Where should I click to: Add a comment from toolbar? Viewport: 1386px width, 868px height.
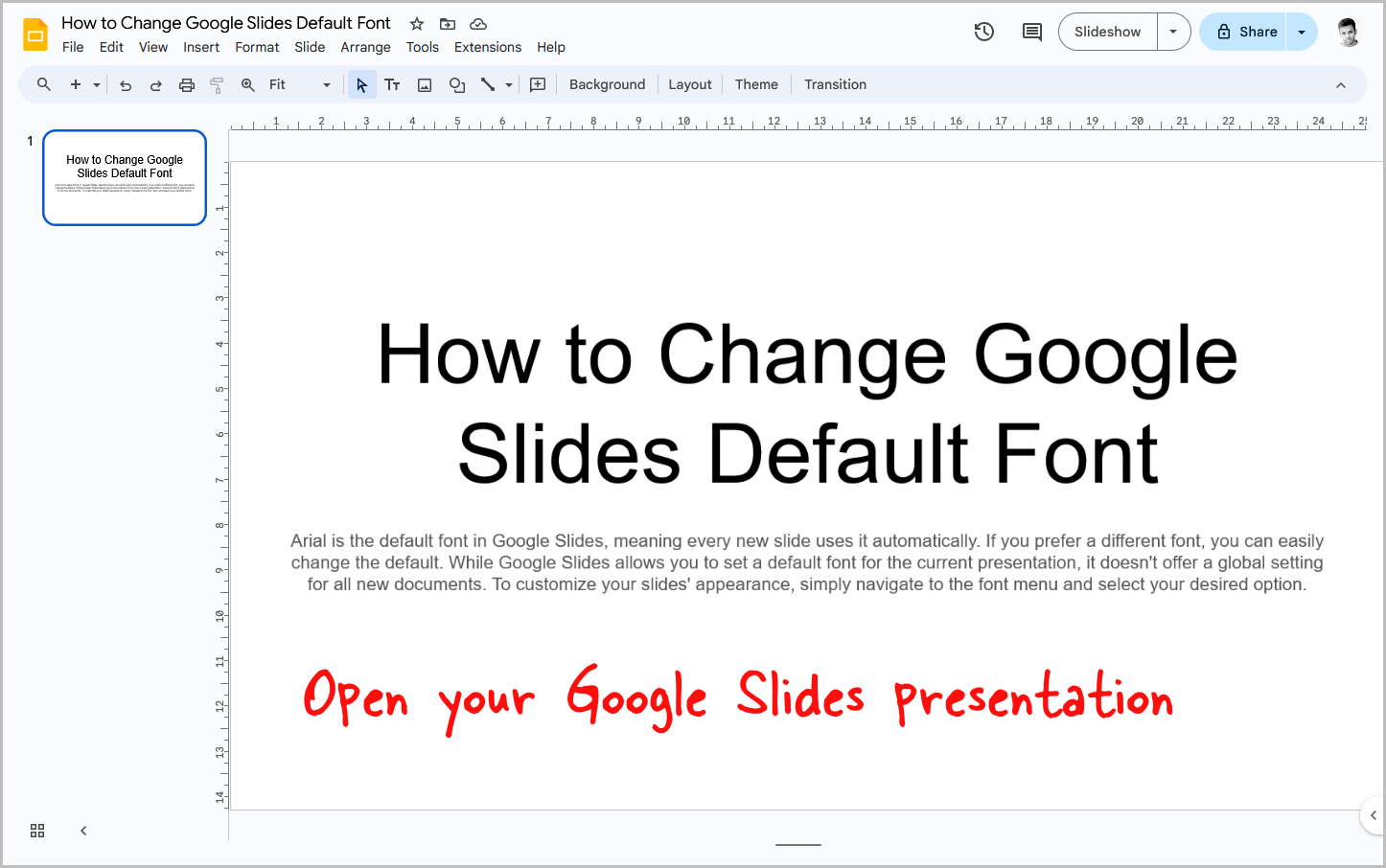tap(538, 85)
